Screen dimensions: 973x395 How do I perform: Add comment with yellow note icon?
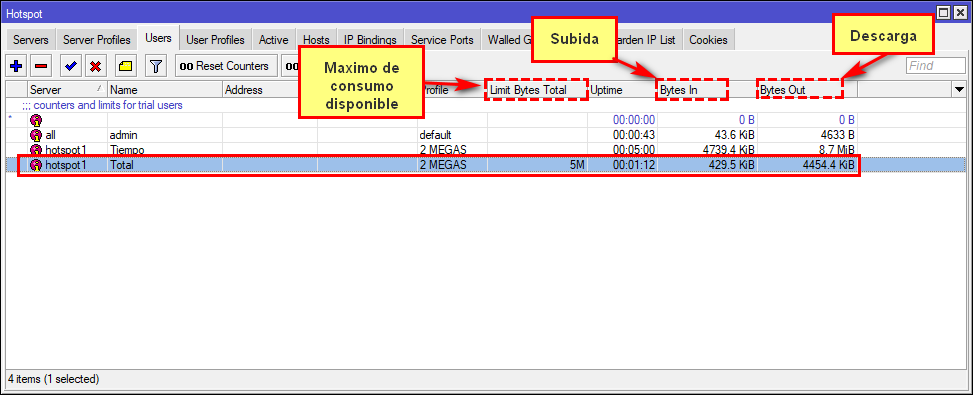pyautogui.click(x=126, y=66)
